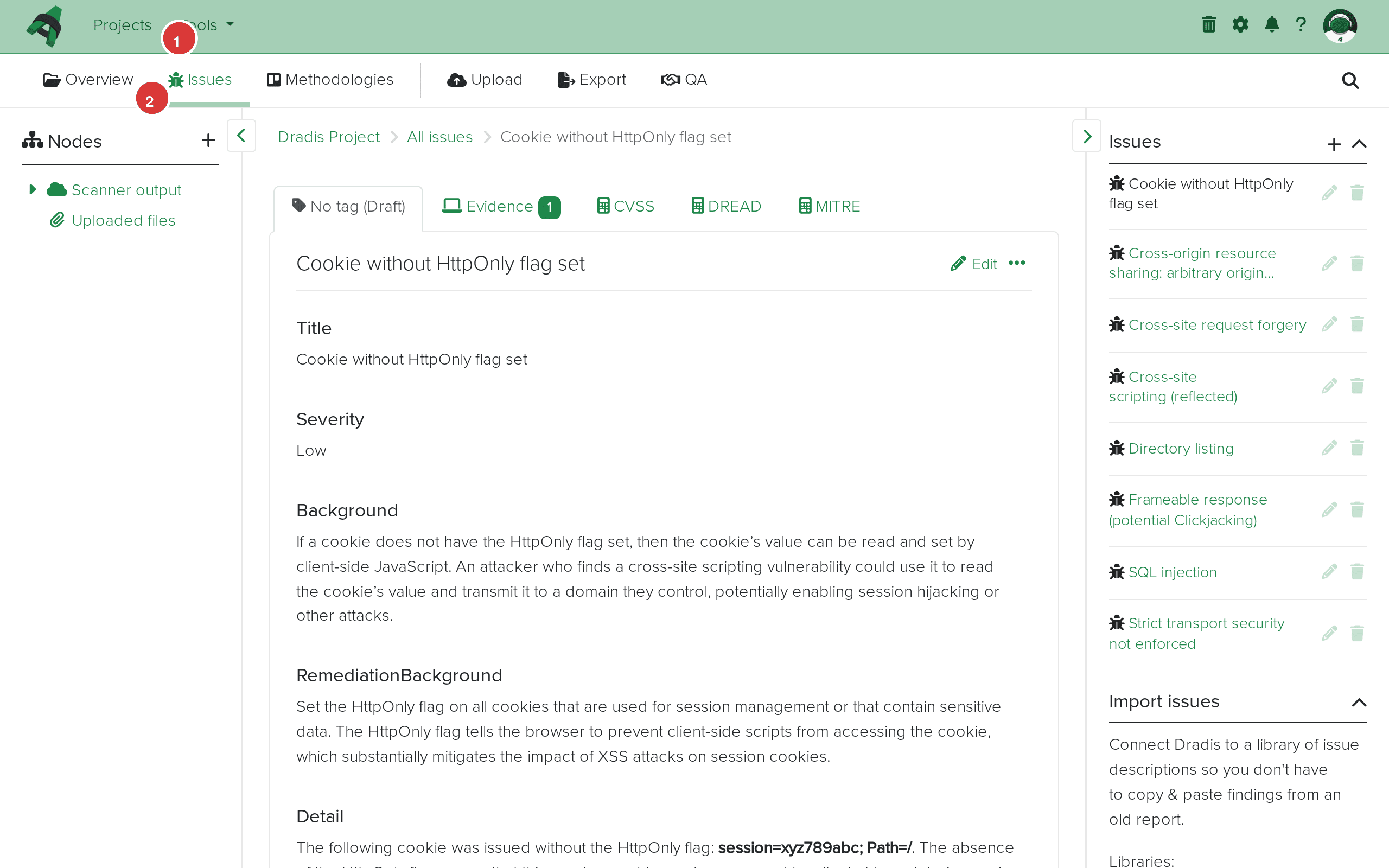This screenshot has height=868, width=1389.
Task: Edit SQL injection issue with pencil icon
Action: [x=1329, y=572]
